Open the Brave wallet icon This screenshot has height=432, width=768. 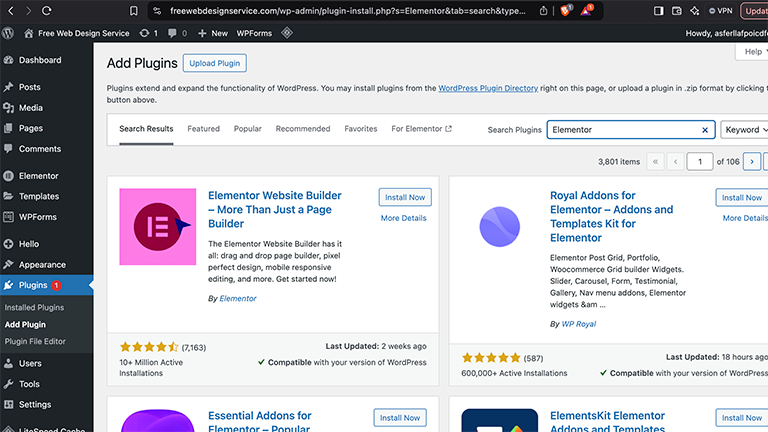click(x=676, y=11)
